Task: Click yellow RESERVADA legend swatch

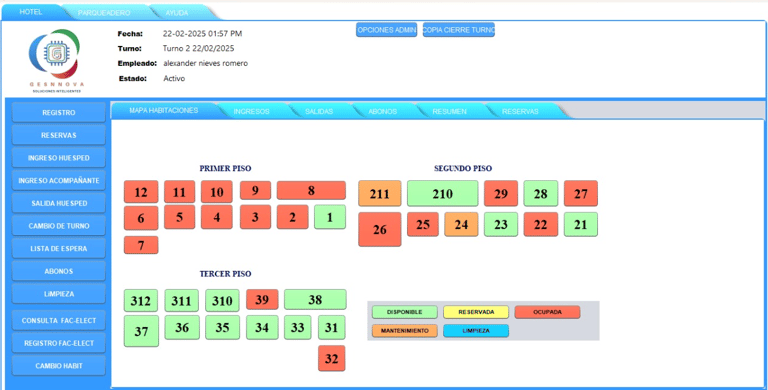Action: 476,312
